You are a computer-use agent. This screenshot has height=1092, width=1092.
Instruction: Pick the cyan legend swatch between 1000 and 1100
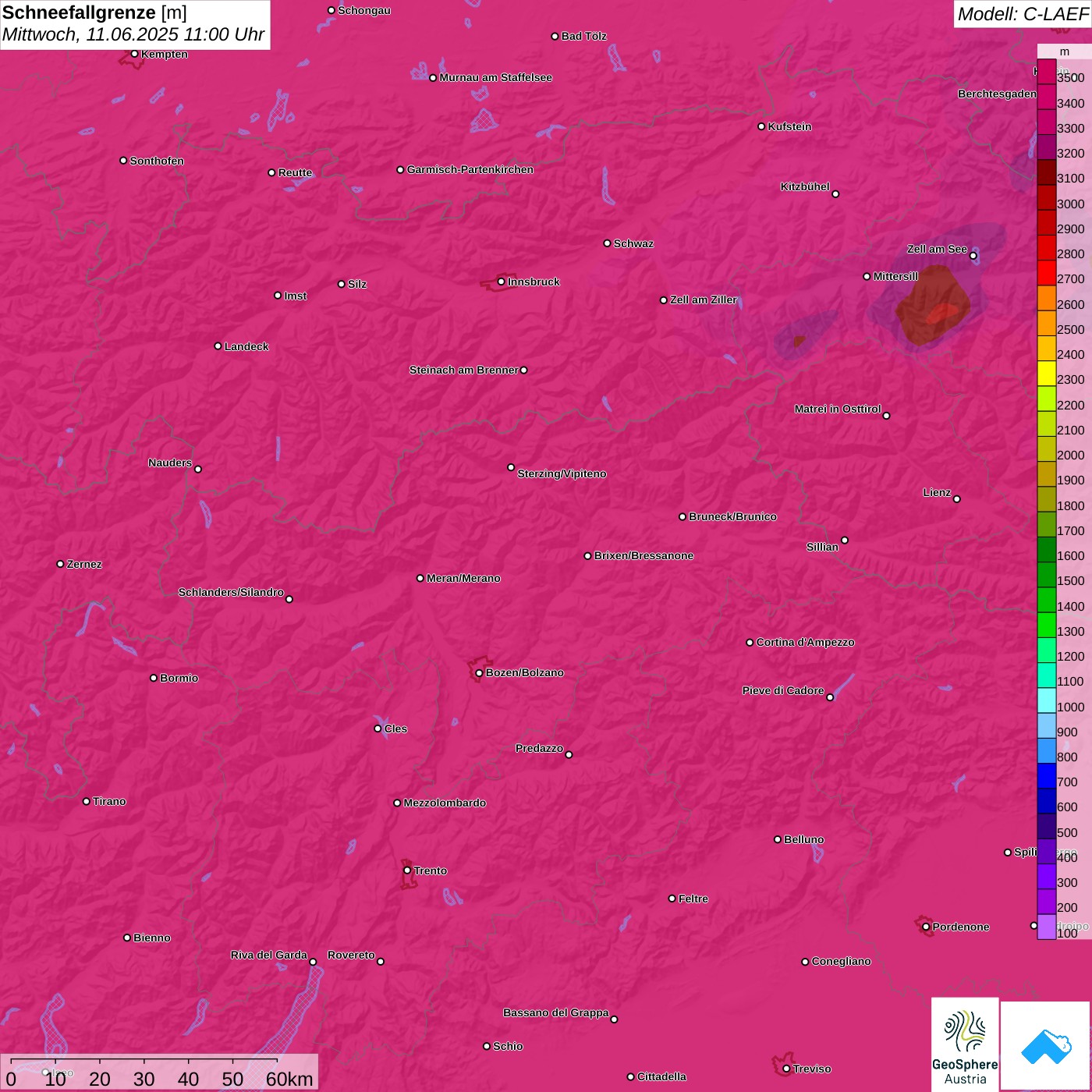pos(1047,700)
